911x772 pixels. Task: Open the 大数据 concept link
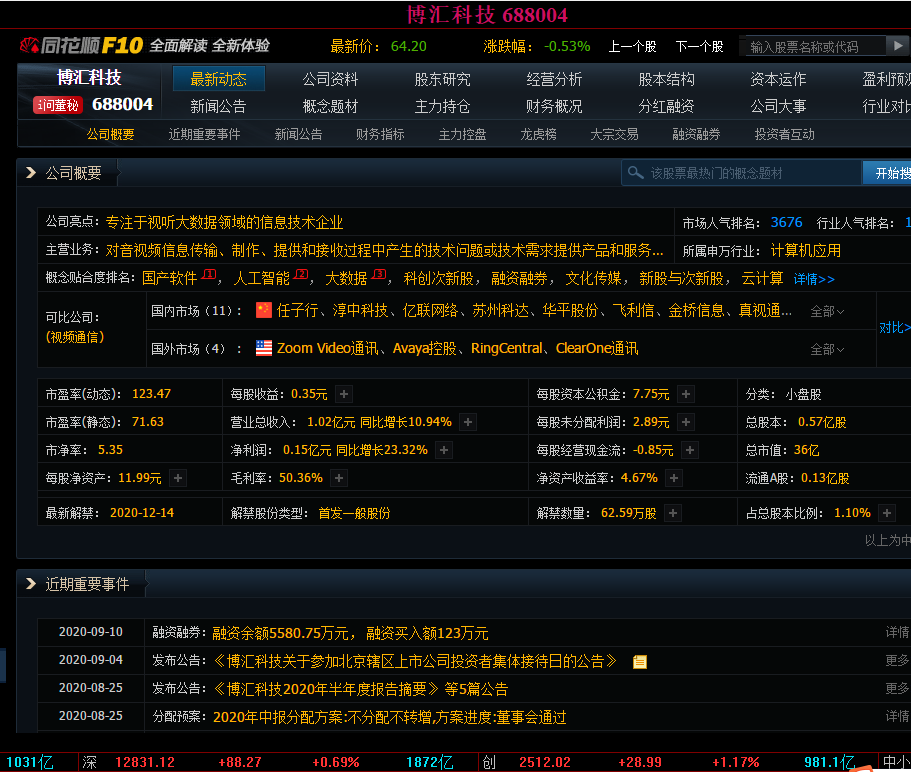point(346,278)
